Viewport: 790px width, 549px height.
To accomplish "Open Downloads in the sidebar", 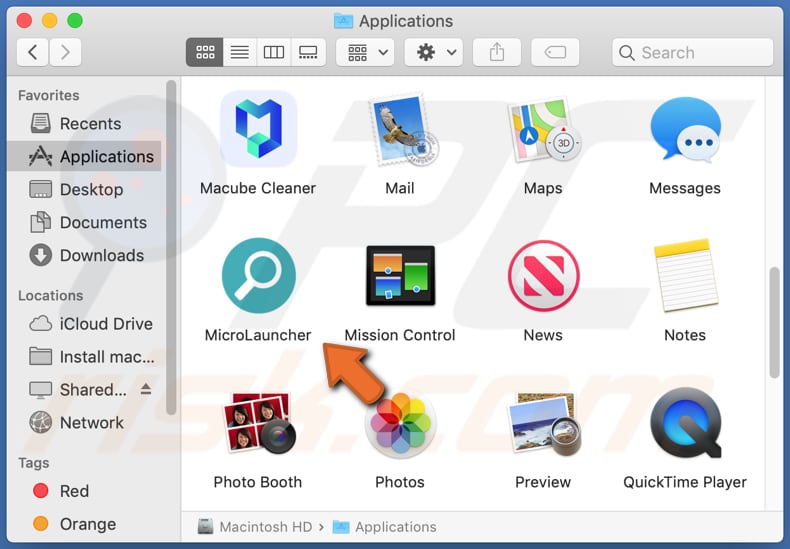I will tap(84, 255).
